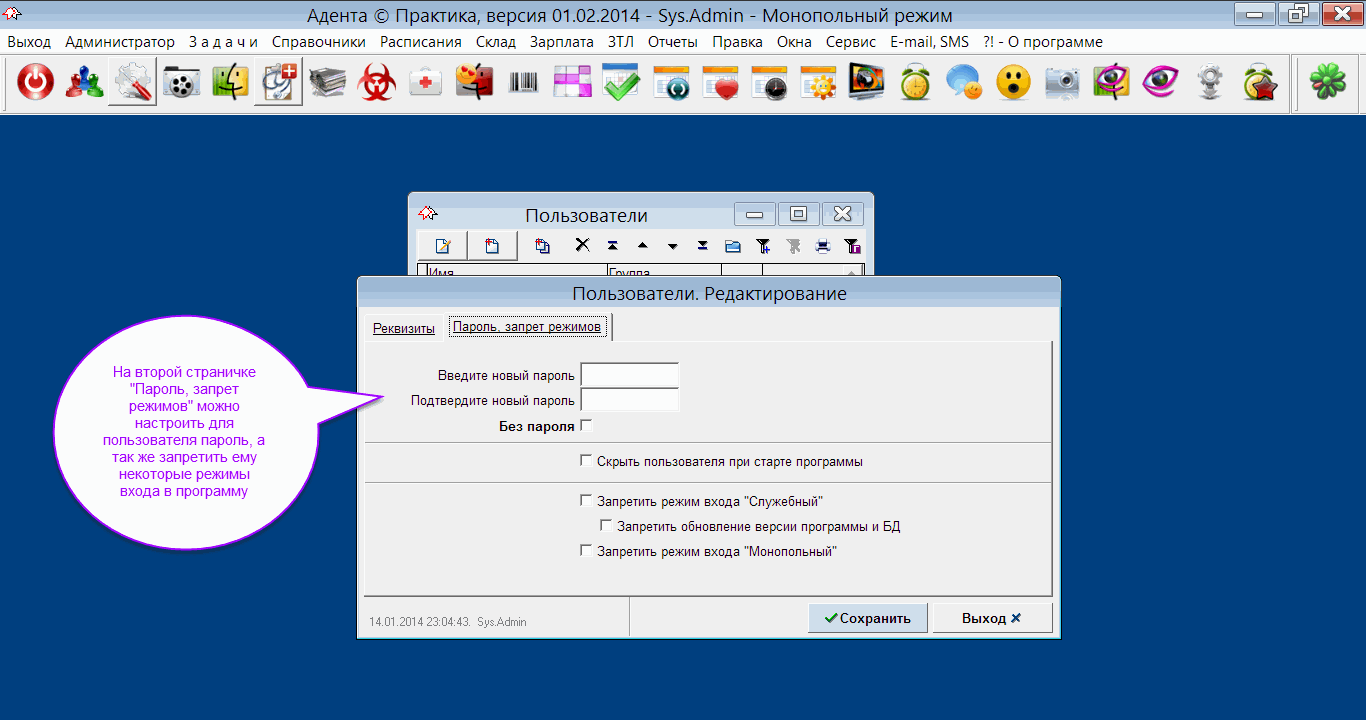Click the green flower icon at toolbar end
The image size is (1366, 720).
(1327, 83)
